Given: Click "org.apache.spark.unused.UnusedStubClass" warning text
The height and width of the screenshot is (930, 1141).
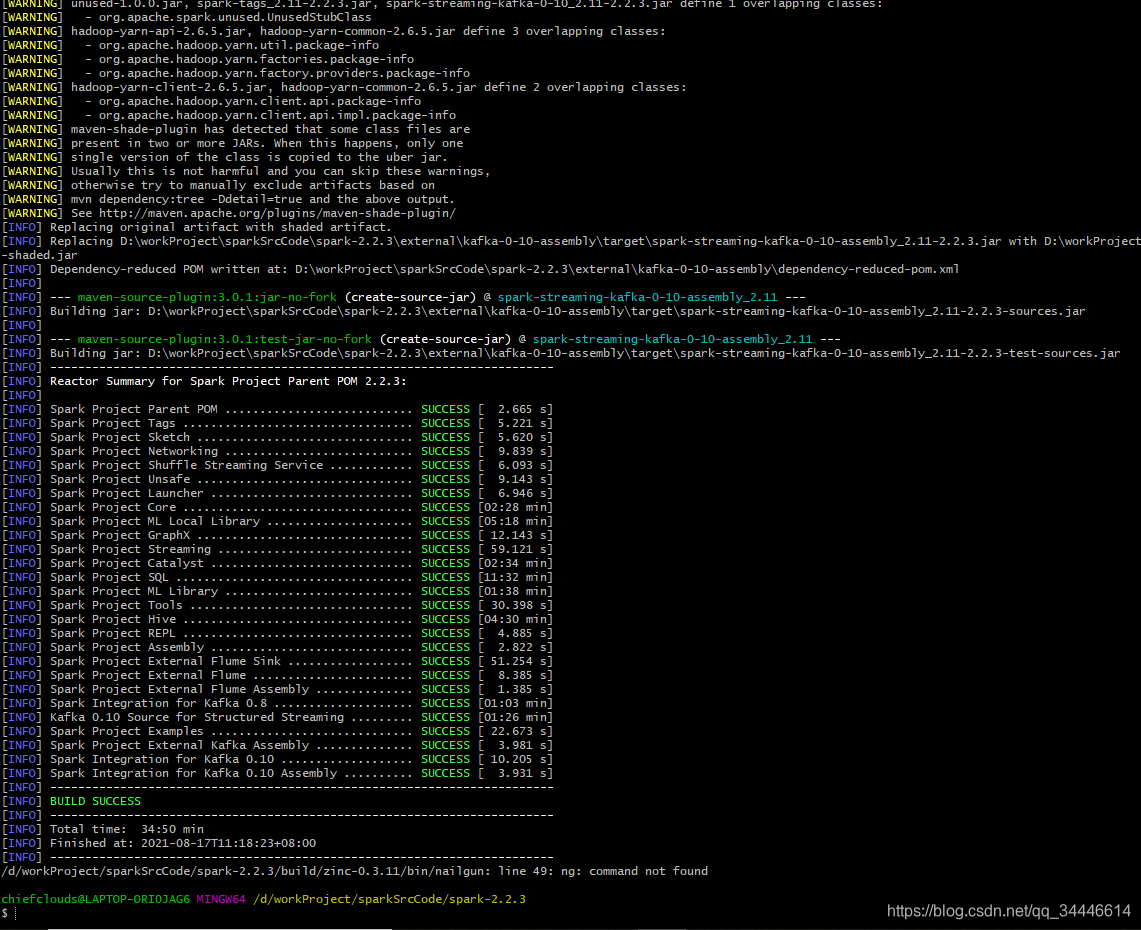Looking at the screenshot, I should 235,17.
